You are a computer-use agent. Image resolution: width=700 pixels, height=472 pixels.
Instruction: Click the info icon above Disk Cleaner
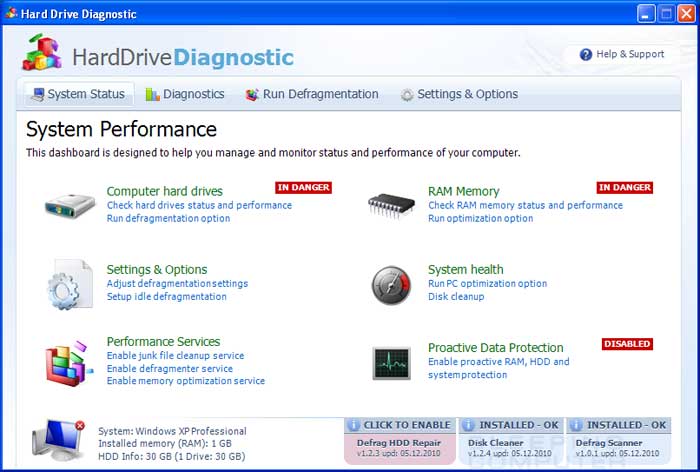coord(468,425)
